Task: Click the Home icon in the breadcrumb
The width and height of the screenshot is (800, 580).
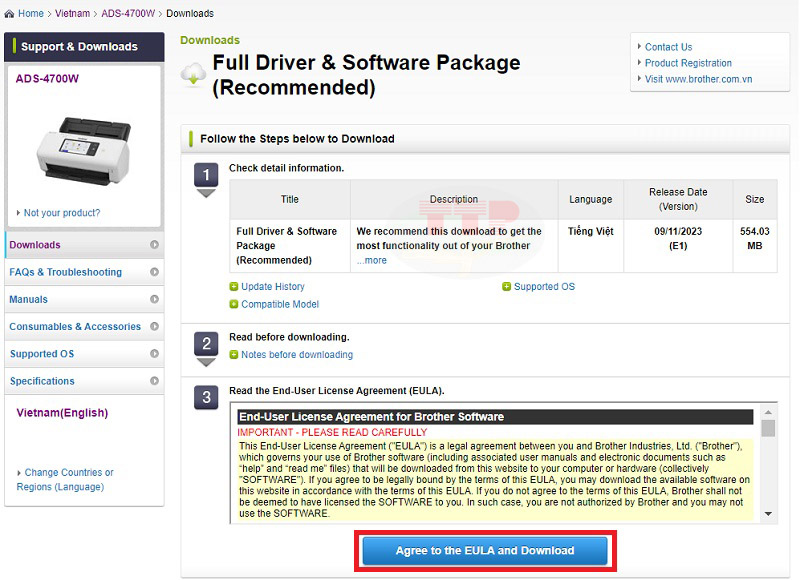Action: pyautogui.click(x=10, y=13)
